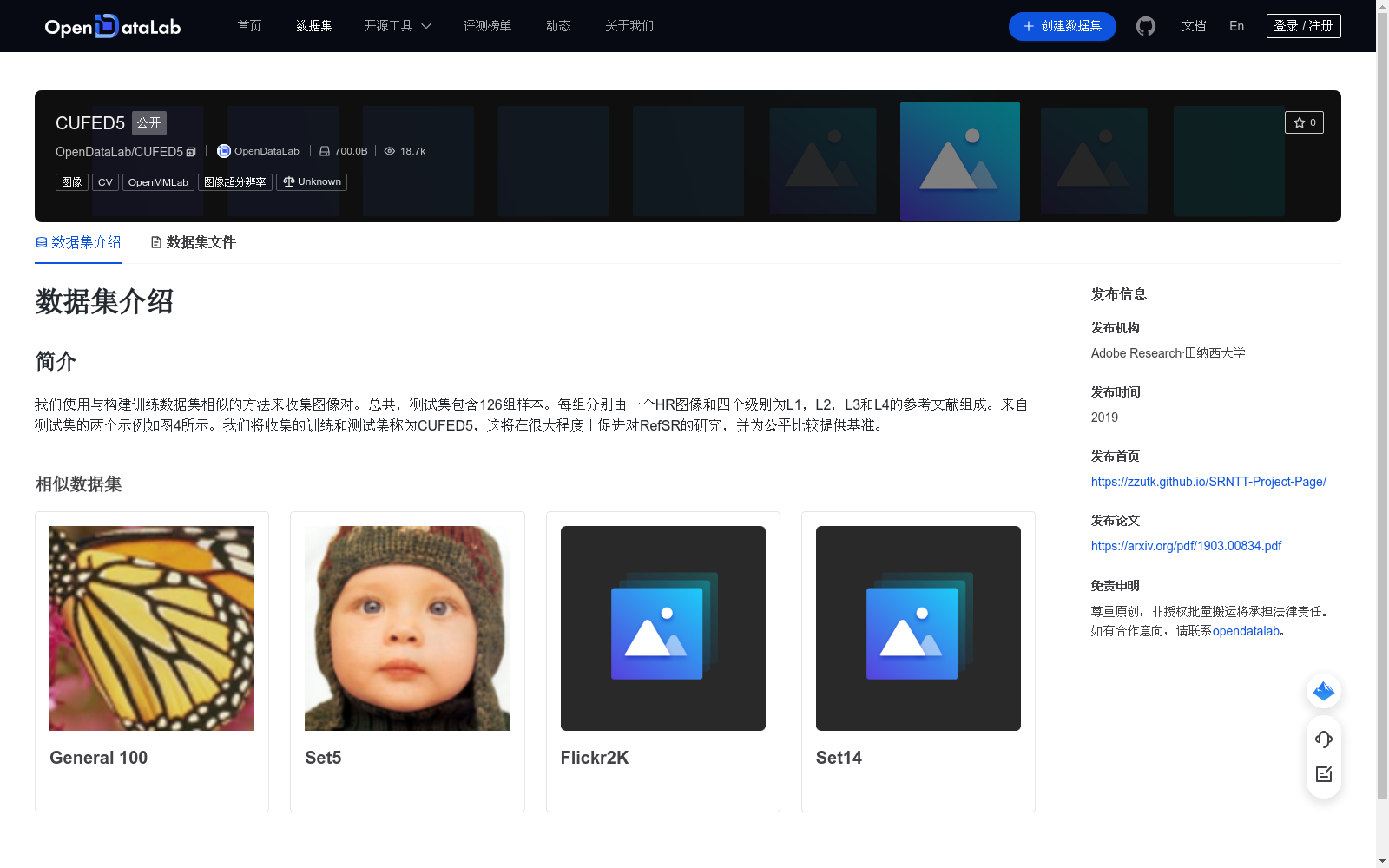Viewport: 1389px width, 868px height.
Task: Open 动态 navigation item
Action: 558,26
